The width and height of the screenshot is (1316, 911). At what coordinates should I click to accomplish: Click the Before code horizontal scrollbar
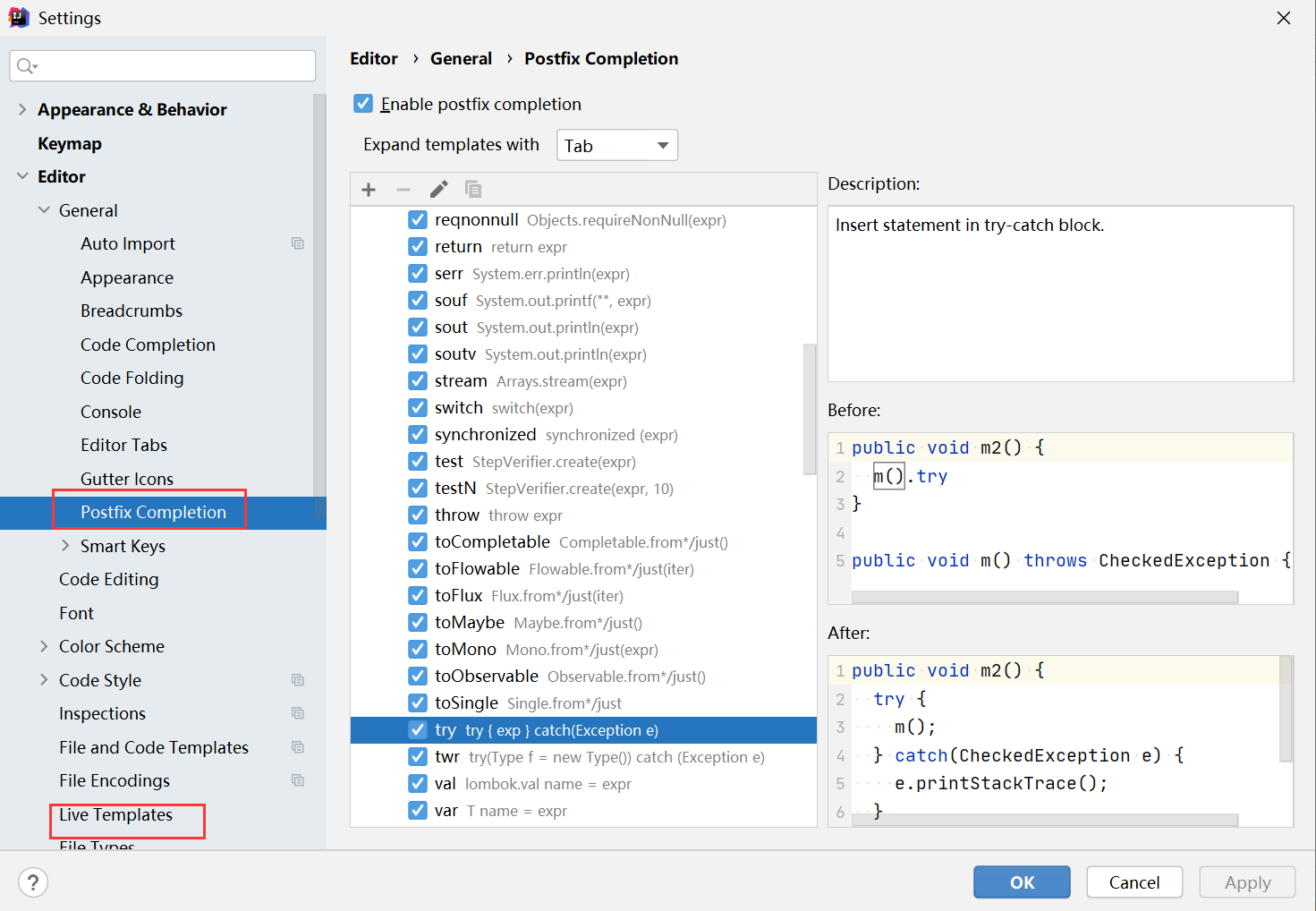(x=1045, y=597)
